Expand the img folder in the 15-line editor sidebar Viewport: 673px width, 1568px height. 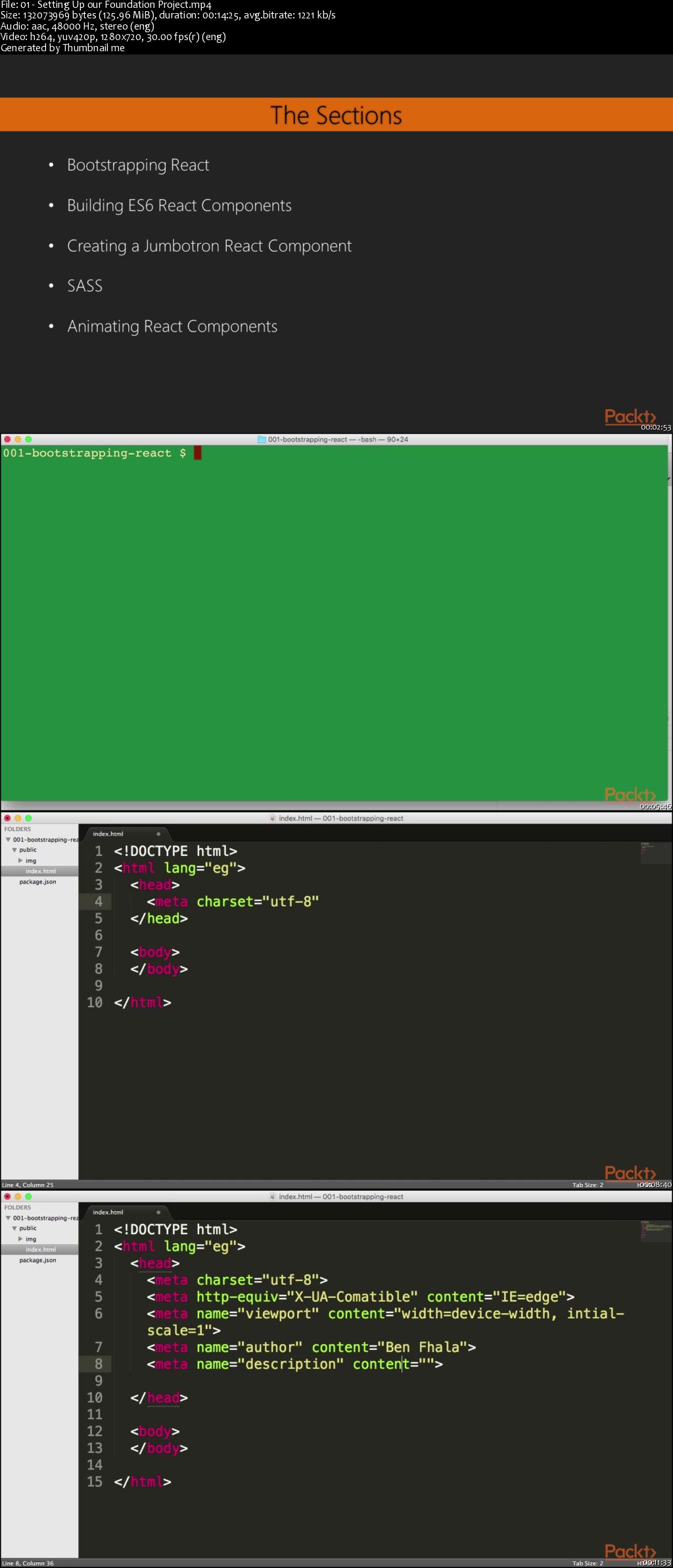tap(20, 1239)
